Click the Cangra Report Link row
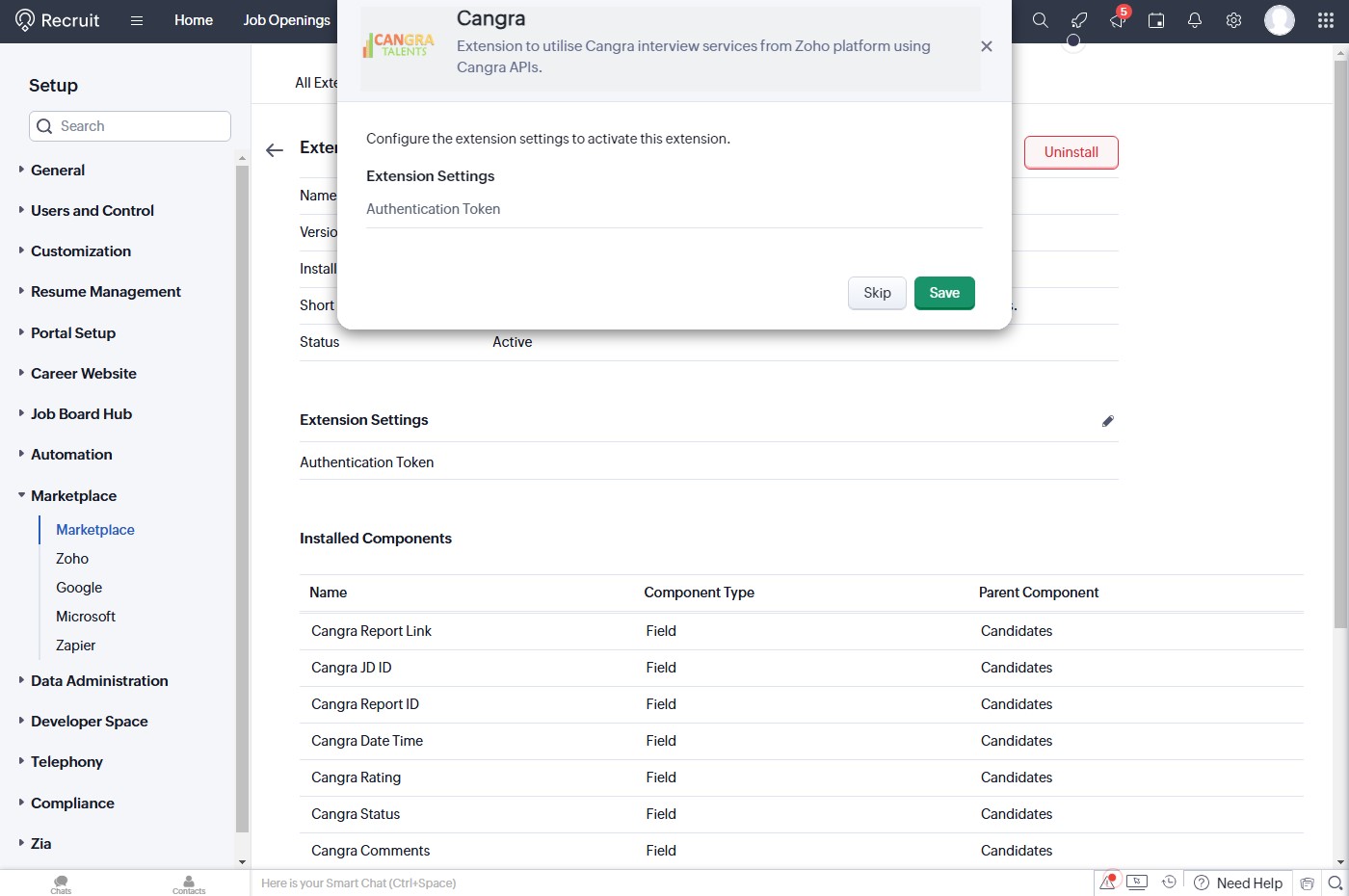This screenshot has height=896, width=1349. pyautogui.click(x=802, y=631)
